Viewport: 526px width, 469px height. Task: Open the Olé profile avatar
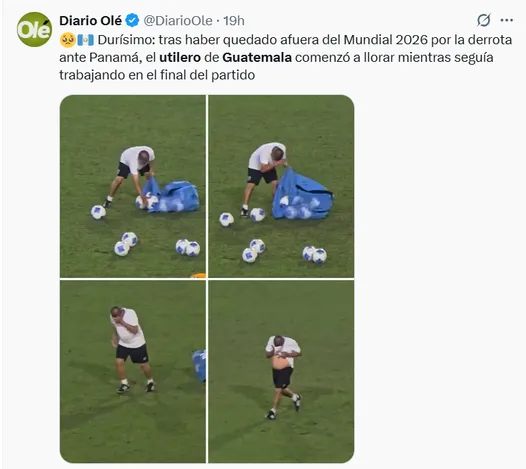pos(34,30)
